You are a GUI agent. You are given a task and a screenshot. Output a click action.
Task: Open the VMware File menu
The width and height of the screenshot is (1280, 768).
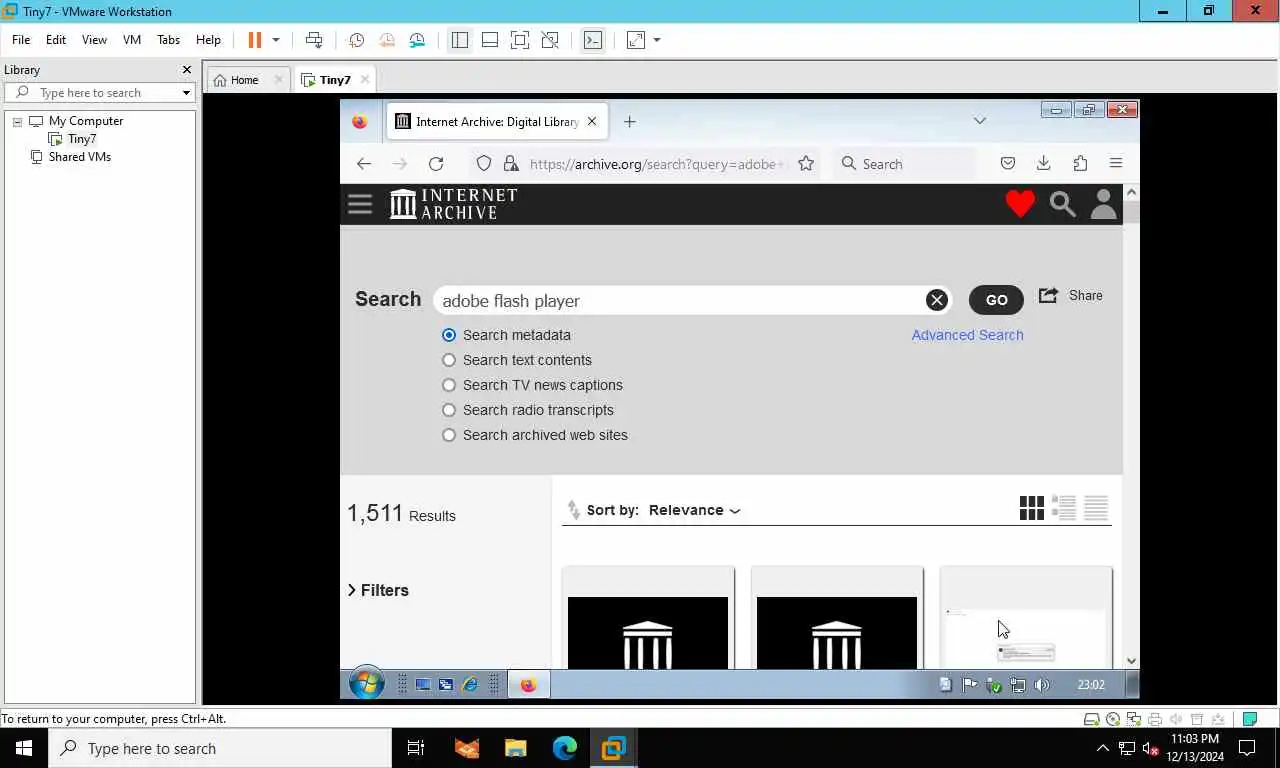21,40
